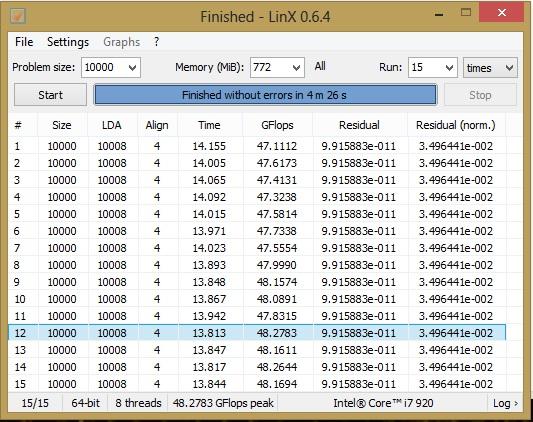Select Time value 13.817 in row 14
Screen dimensions: 533x422
pyautogui.click(x=209, y=367)
